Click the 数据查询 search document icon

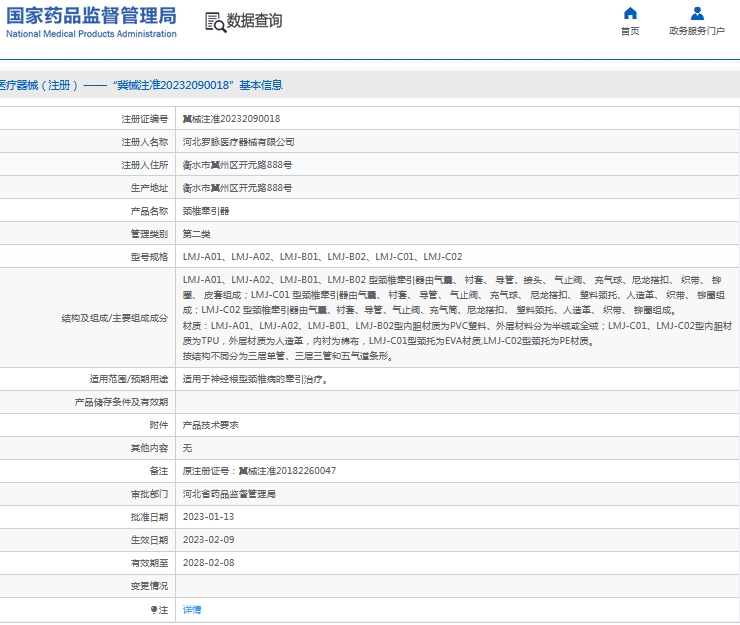pyautogui.click(x=215, y=22)
